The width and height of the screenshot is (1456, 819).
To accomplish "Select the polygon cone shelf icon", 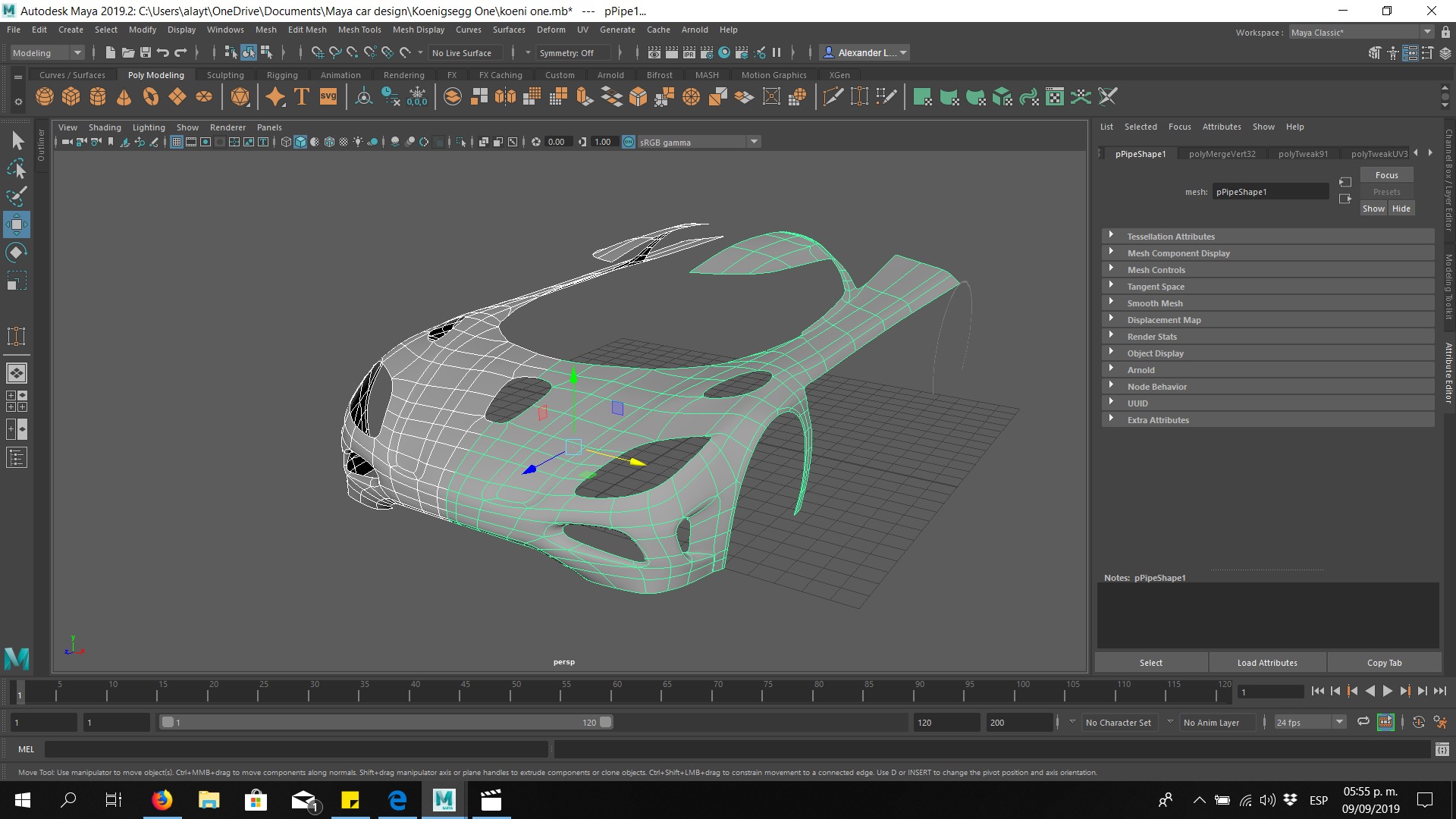I will 124,97.
